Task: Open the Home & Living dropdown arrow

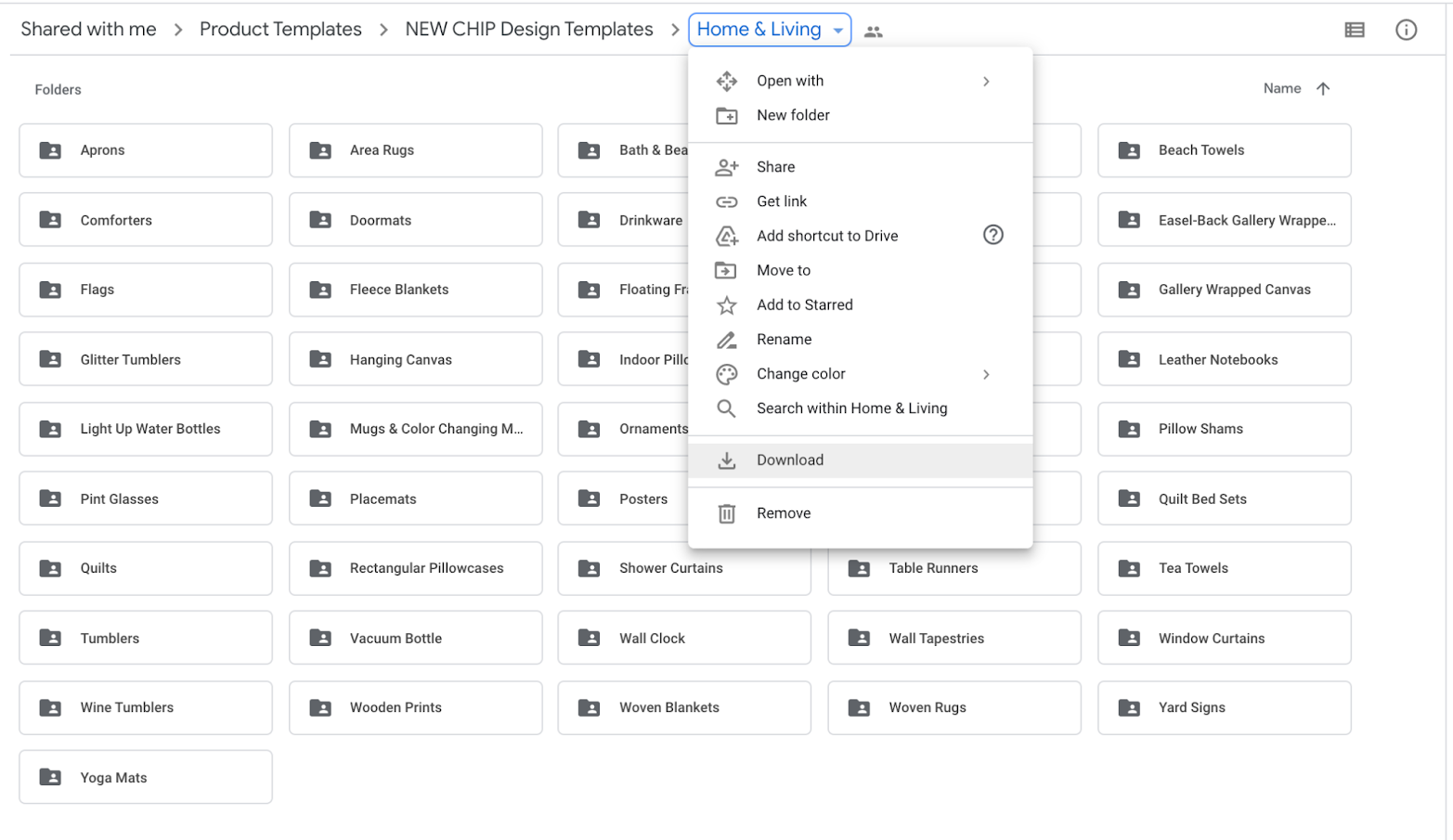Action: point(835,29)
